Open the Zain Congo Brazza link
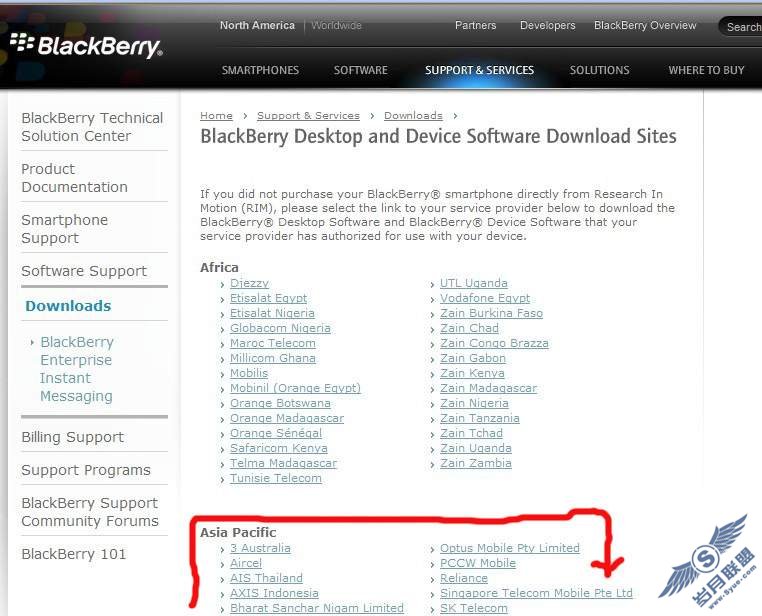 494,343
